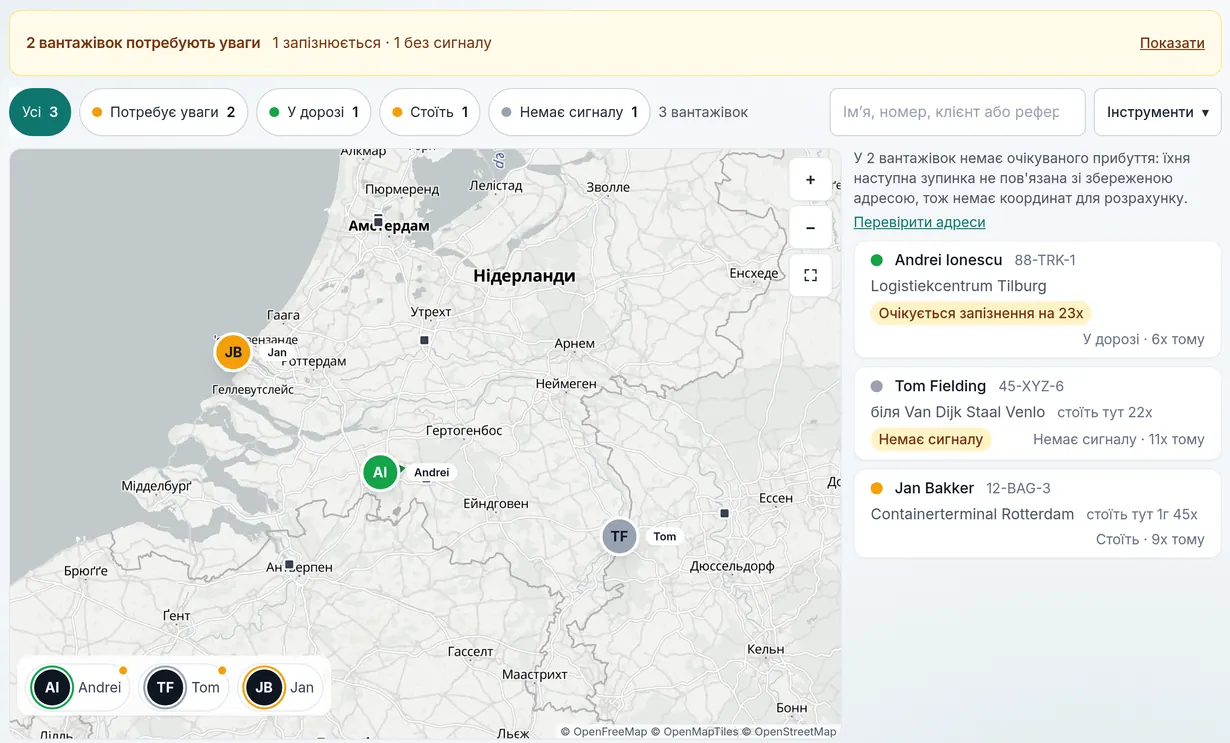Click 'Показати' link in alert banner

[x=1172, y=43]
